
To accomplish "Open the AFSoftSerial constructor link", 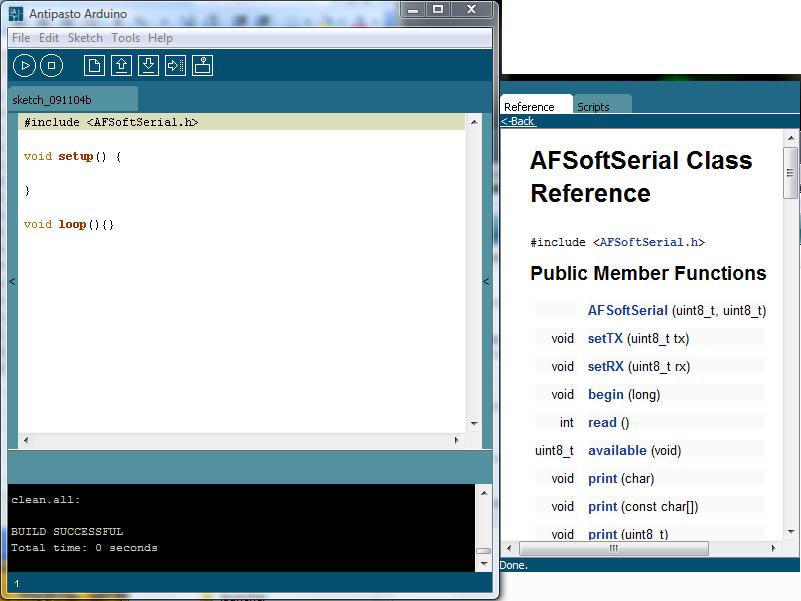I will [627, 310].
